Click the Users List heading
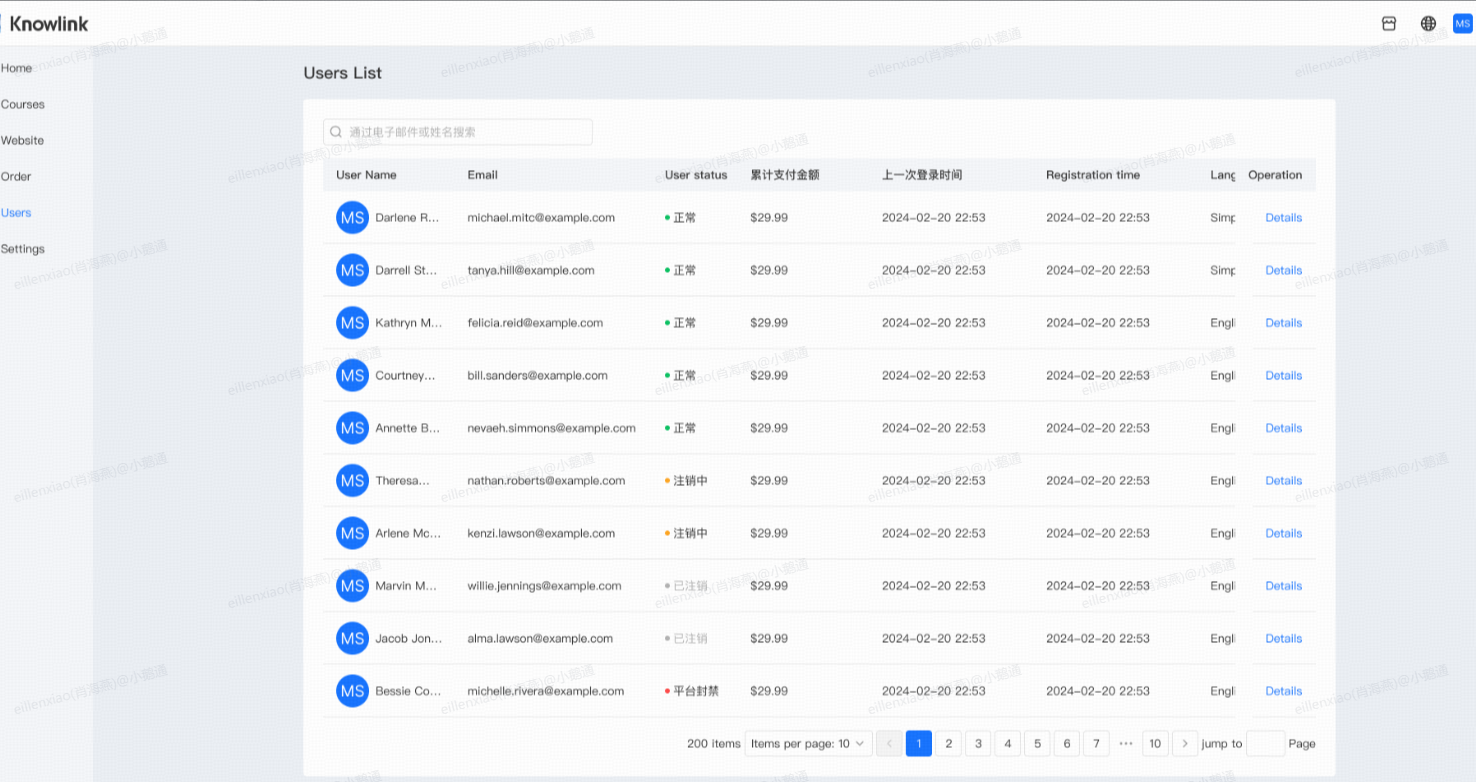Image resolution: width=1476 pixels, height=782 pixels. (343, 73)
